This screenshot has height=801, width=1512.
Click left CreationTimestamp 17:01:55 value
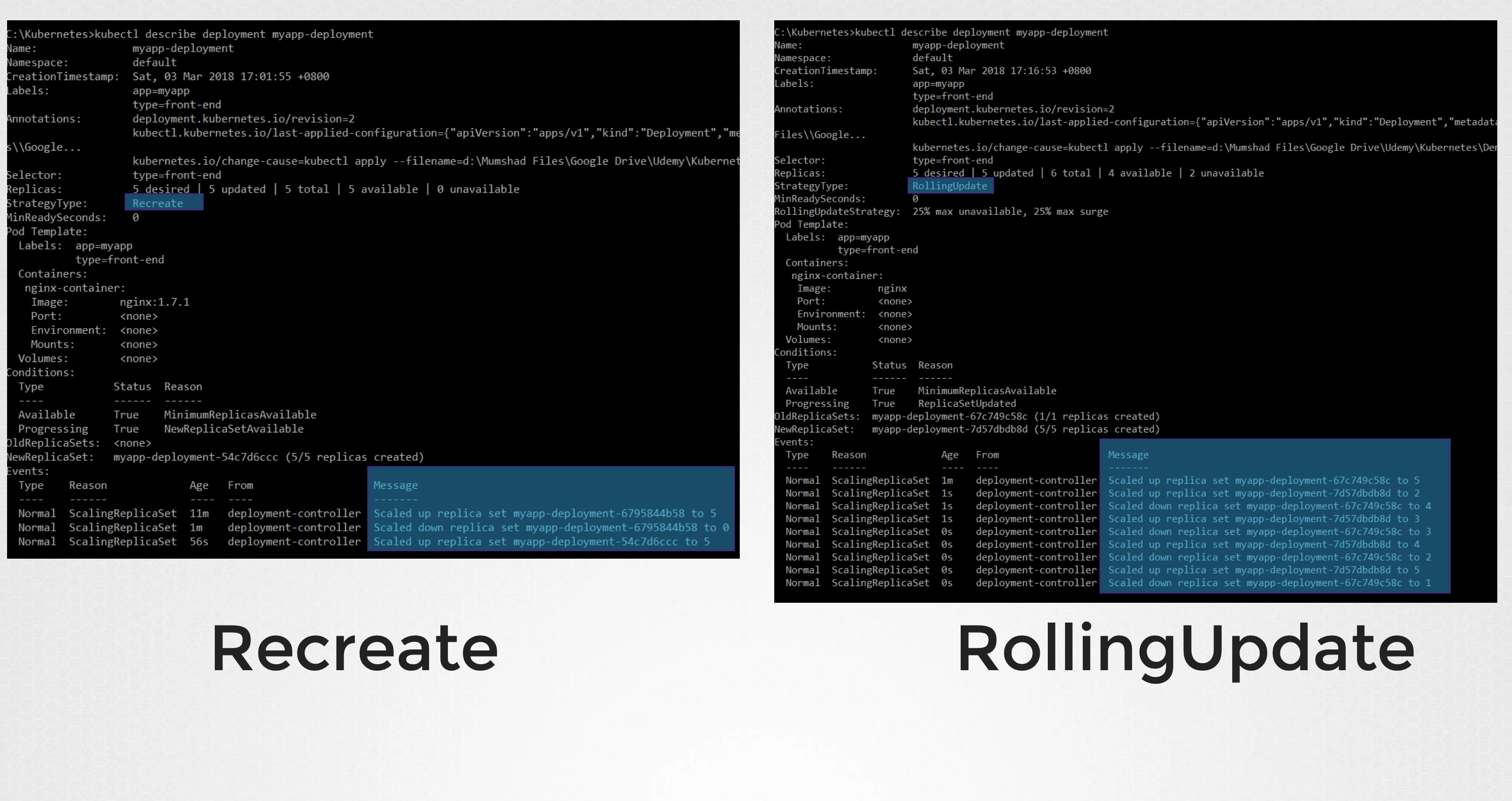[x=230, y=77]
